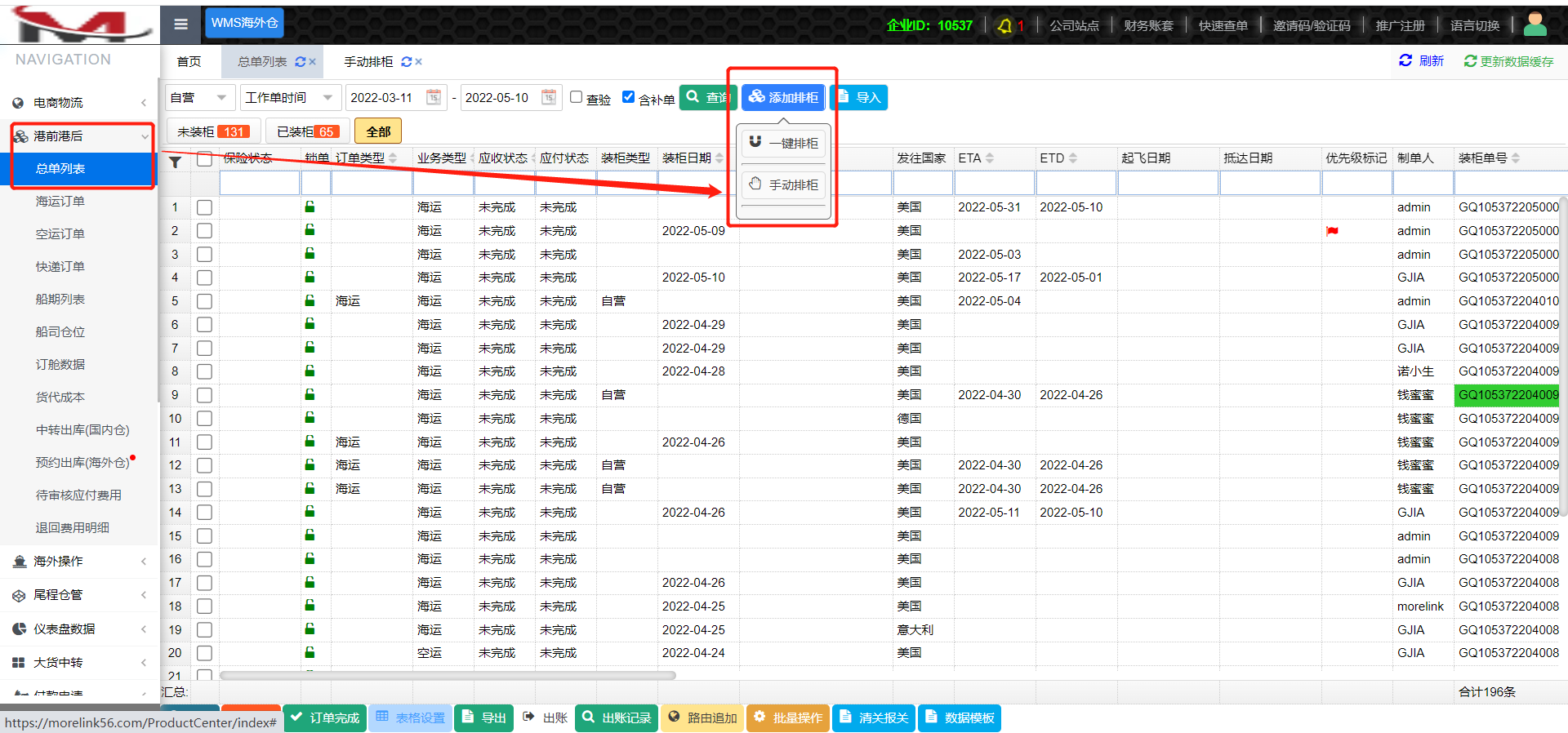
Task: Click the table filter funnel icon
Action: (x=175, y=162)
